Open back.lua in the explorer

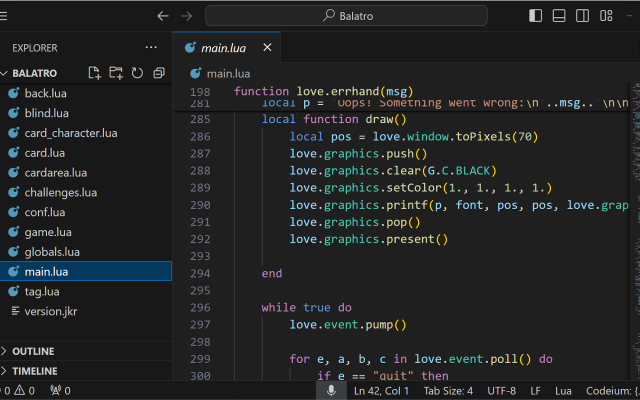coord(86,93)
